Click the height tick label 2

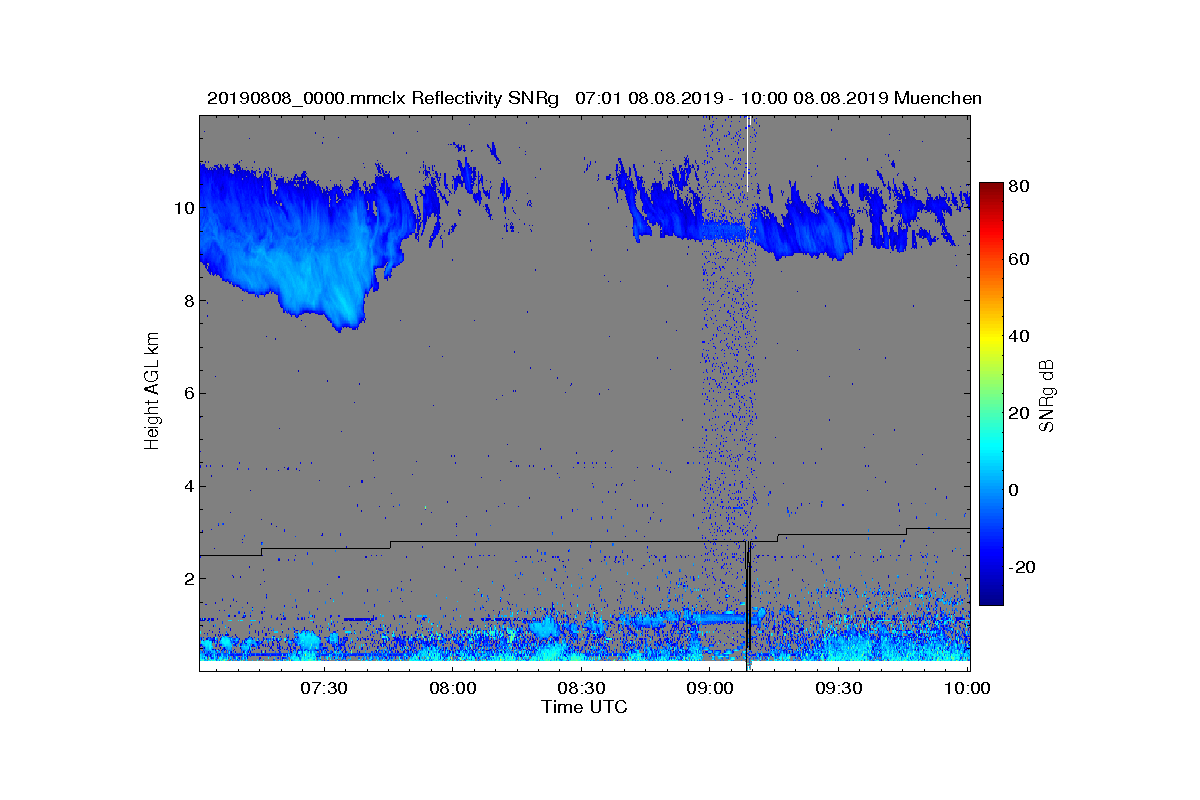[187, 578]
